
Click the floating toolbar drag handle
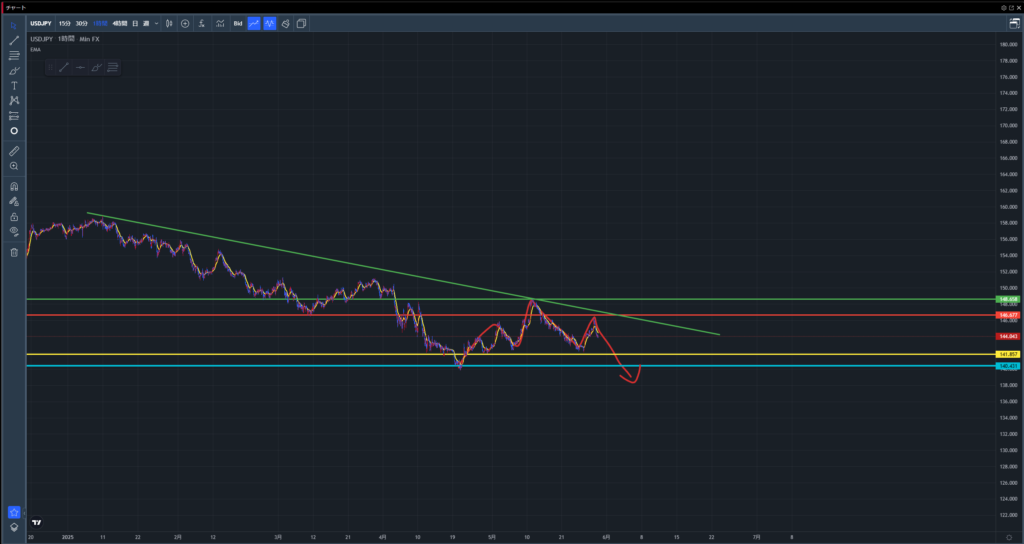click(50, 67)
